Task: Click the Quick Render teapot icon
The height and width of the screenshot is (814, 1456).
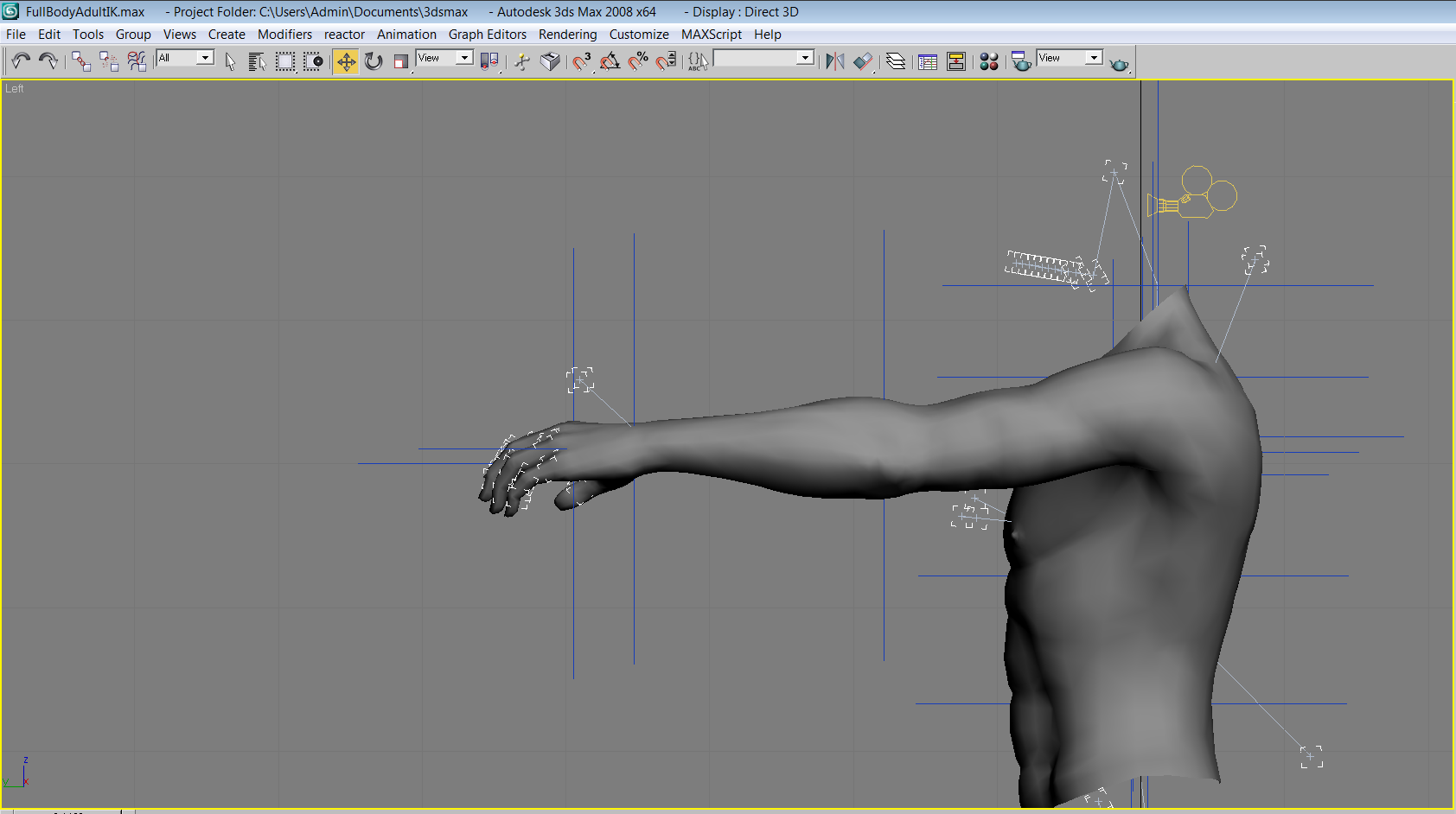Action: (x=1119, y=62)
